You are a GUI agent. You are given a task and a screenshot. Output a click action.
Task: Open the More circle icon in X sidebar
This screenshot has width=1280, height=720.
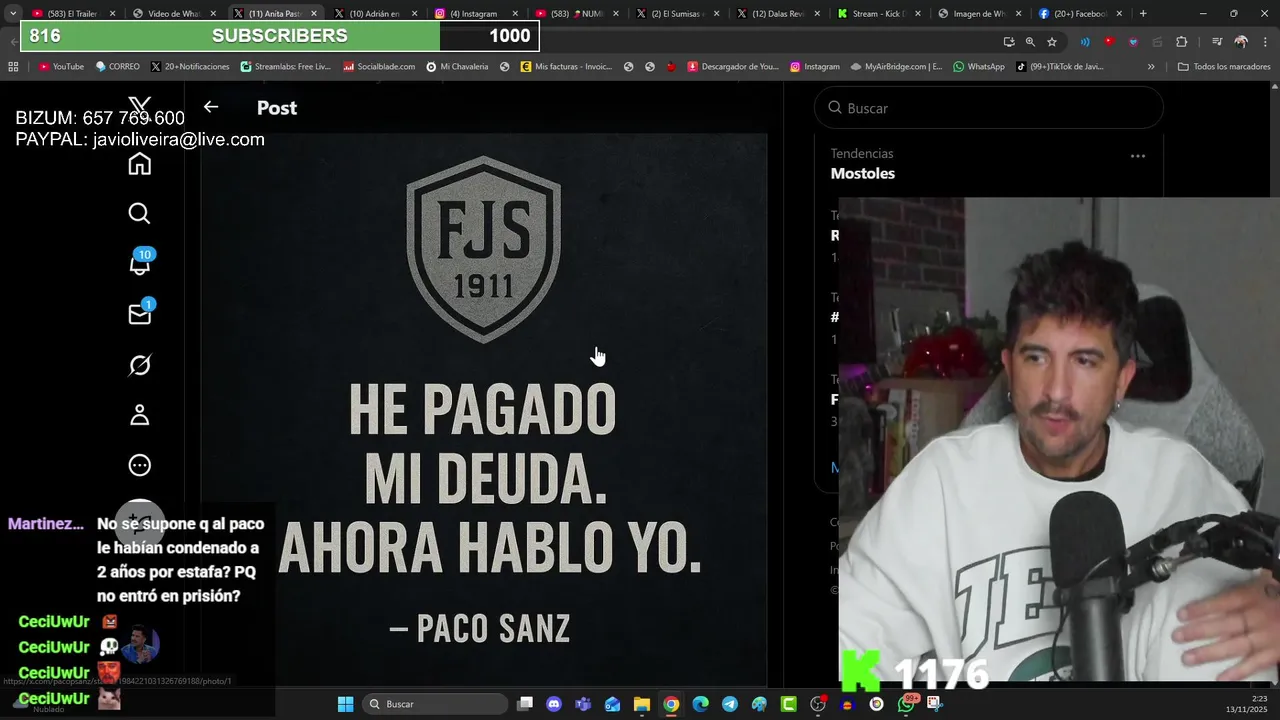[x=139, y=465]
